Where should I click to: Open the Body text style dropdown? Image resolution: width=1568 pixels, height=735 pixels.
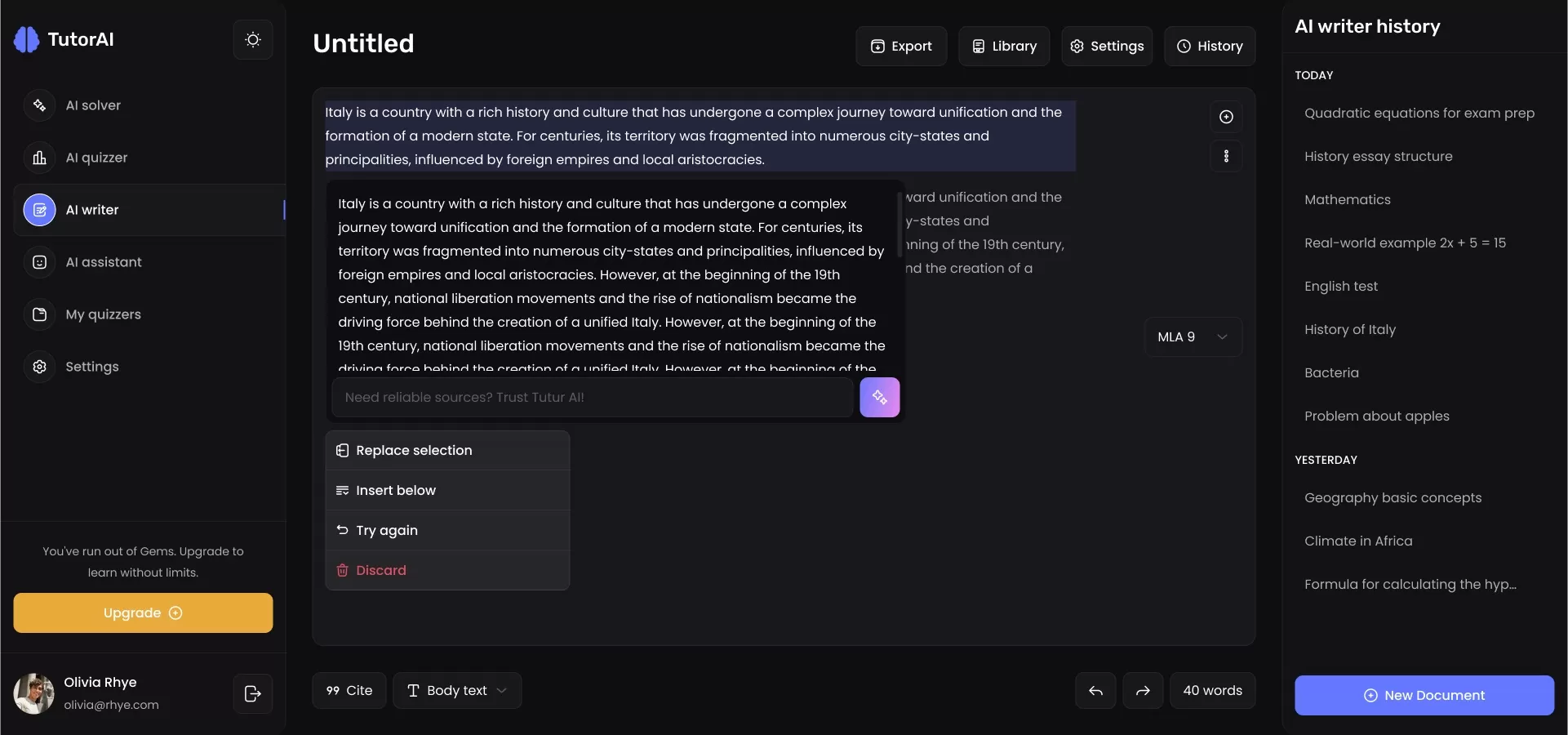pos(457,691)
